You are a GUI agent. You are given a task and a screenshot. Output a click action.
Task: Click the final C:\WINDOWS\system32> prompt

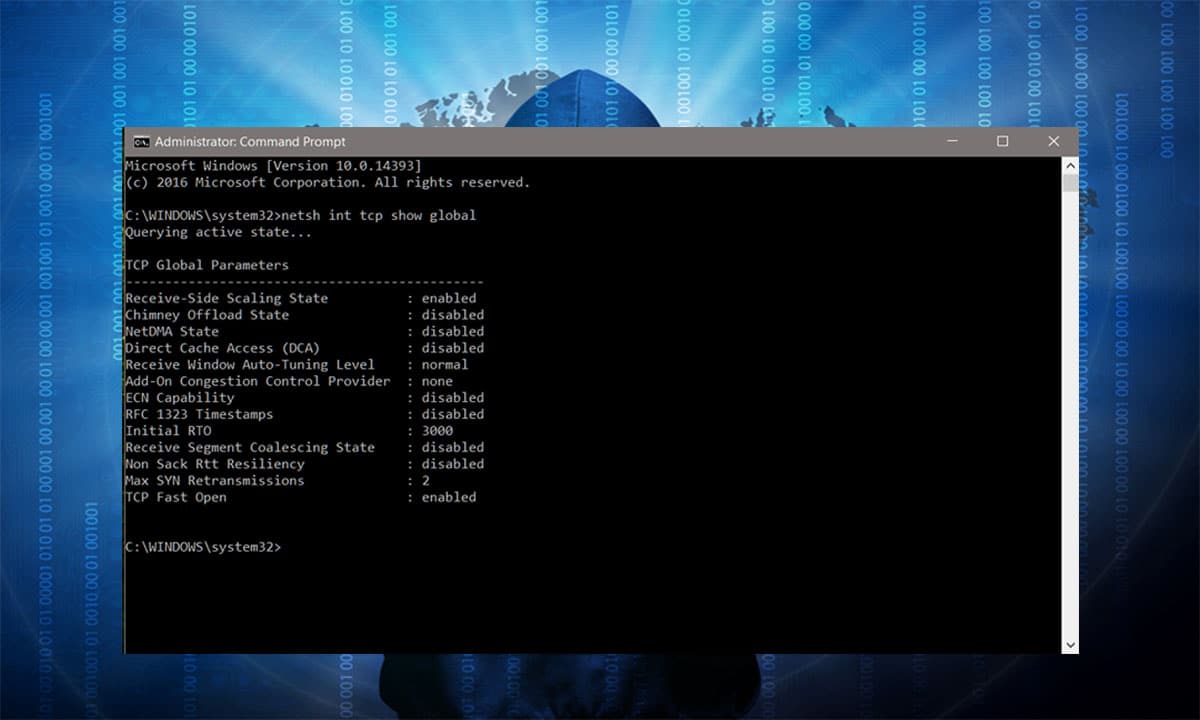click(x=203, y=547)
